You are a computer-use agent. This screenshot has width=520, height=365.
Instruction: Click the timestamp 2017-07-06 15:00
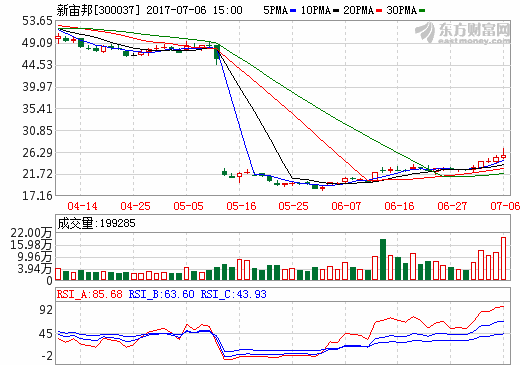point(194,10)
